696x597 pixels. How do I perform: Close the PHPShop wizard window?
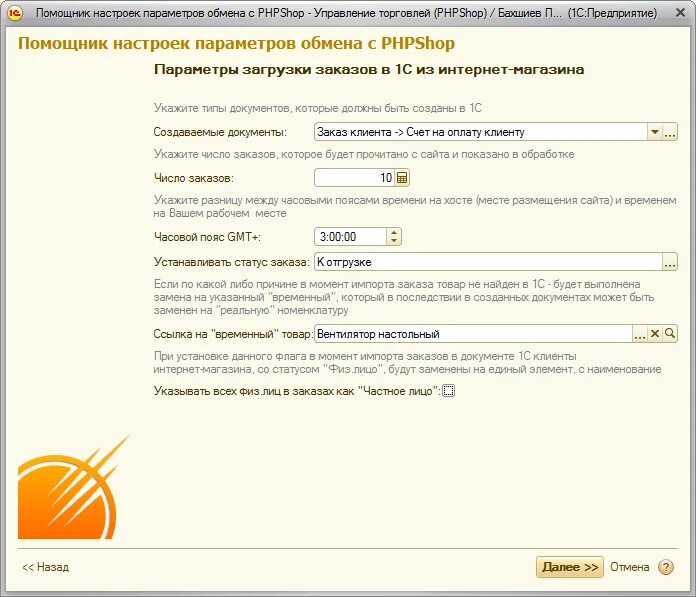coord(680,13)
